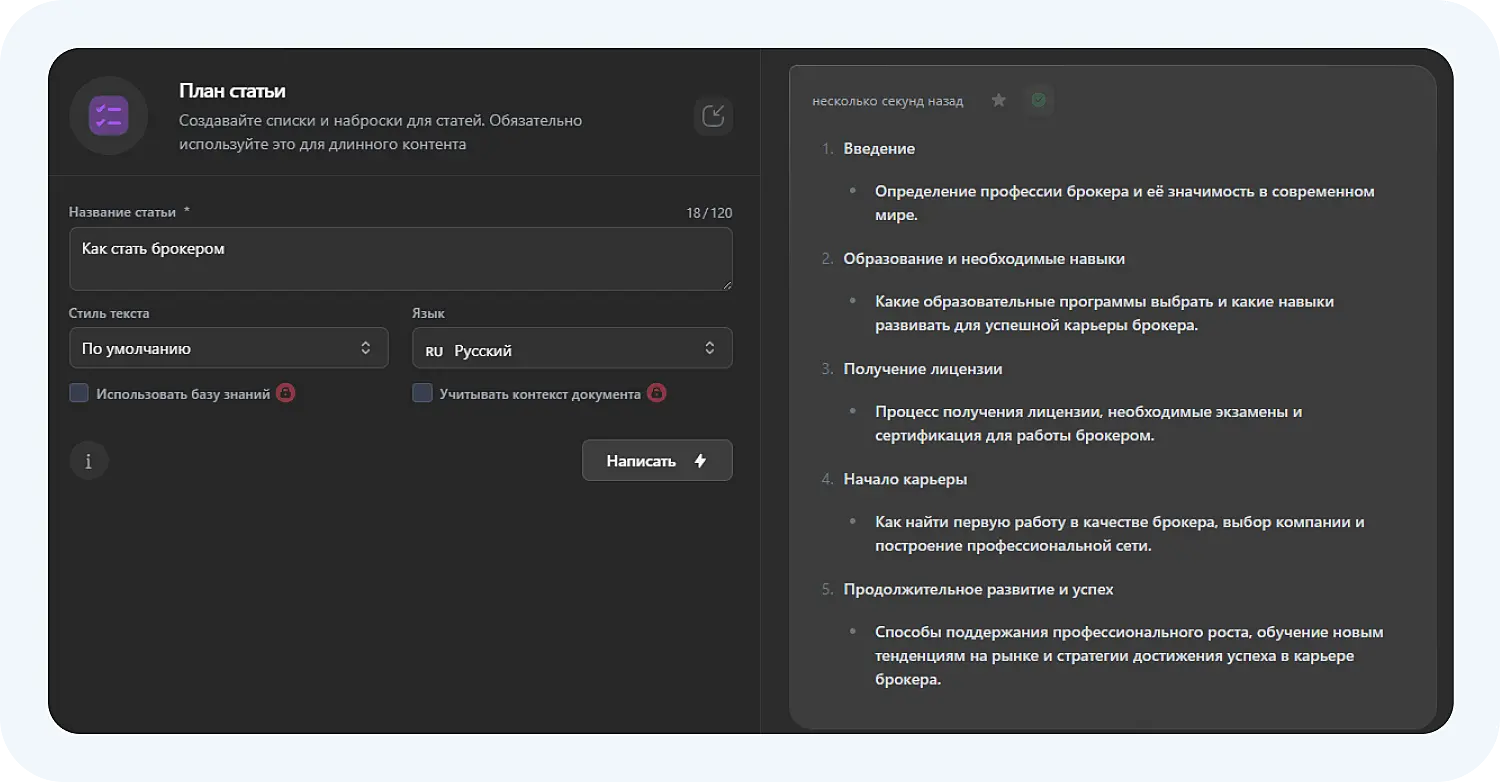Image resolution: width=1500 pixels, height=782 pixels.
Task: Grab the resize handle of the title textarea
Action: (x=726, y=284)
